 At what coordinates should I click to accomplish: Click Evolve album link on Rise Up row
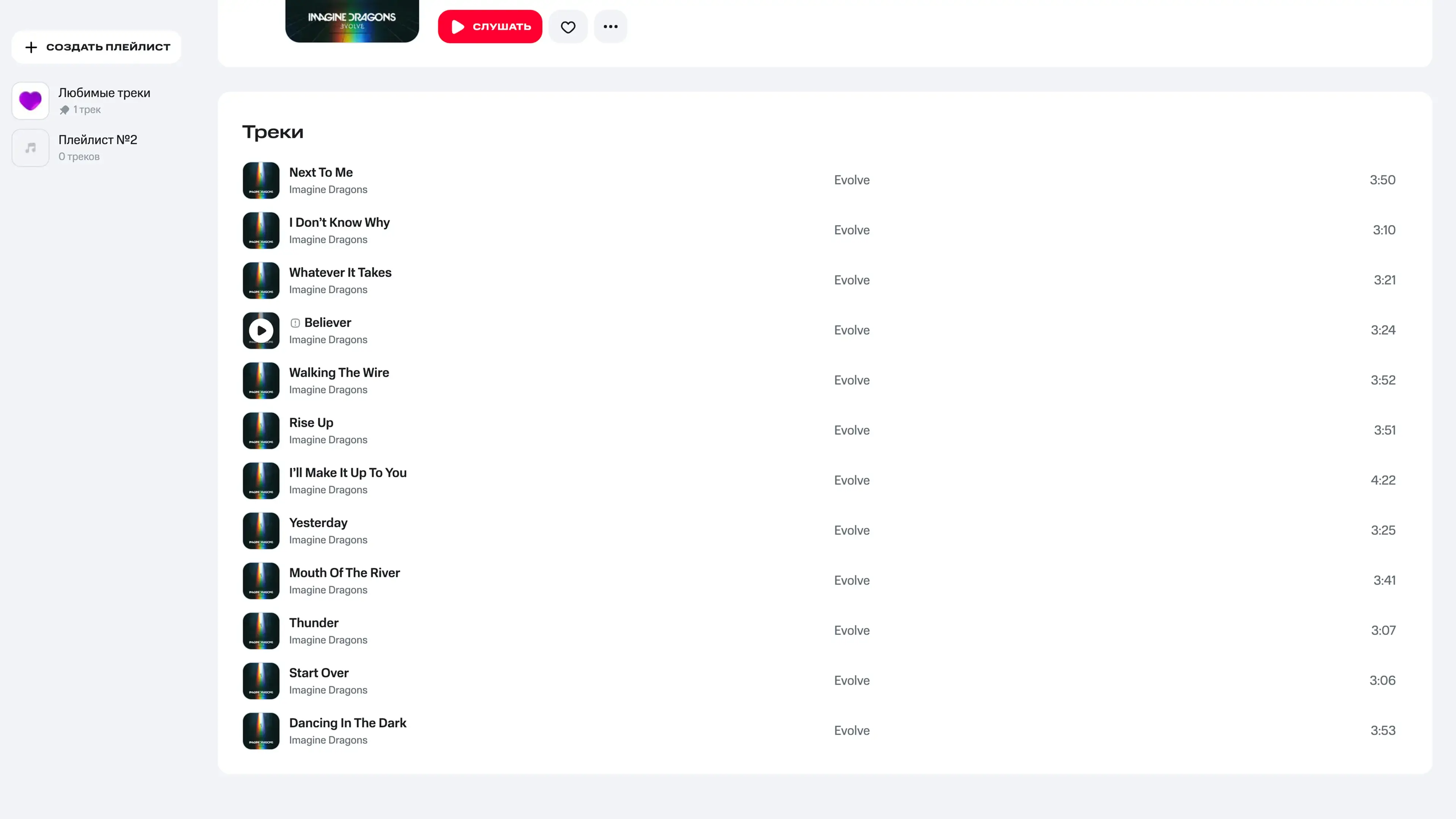point(852,430)
